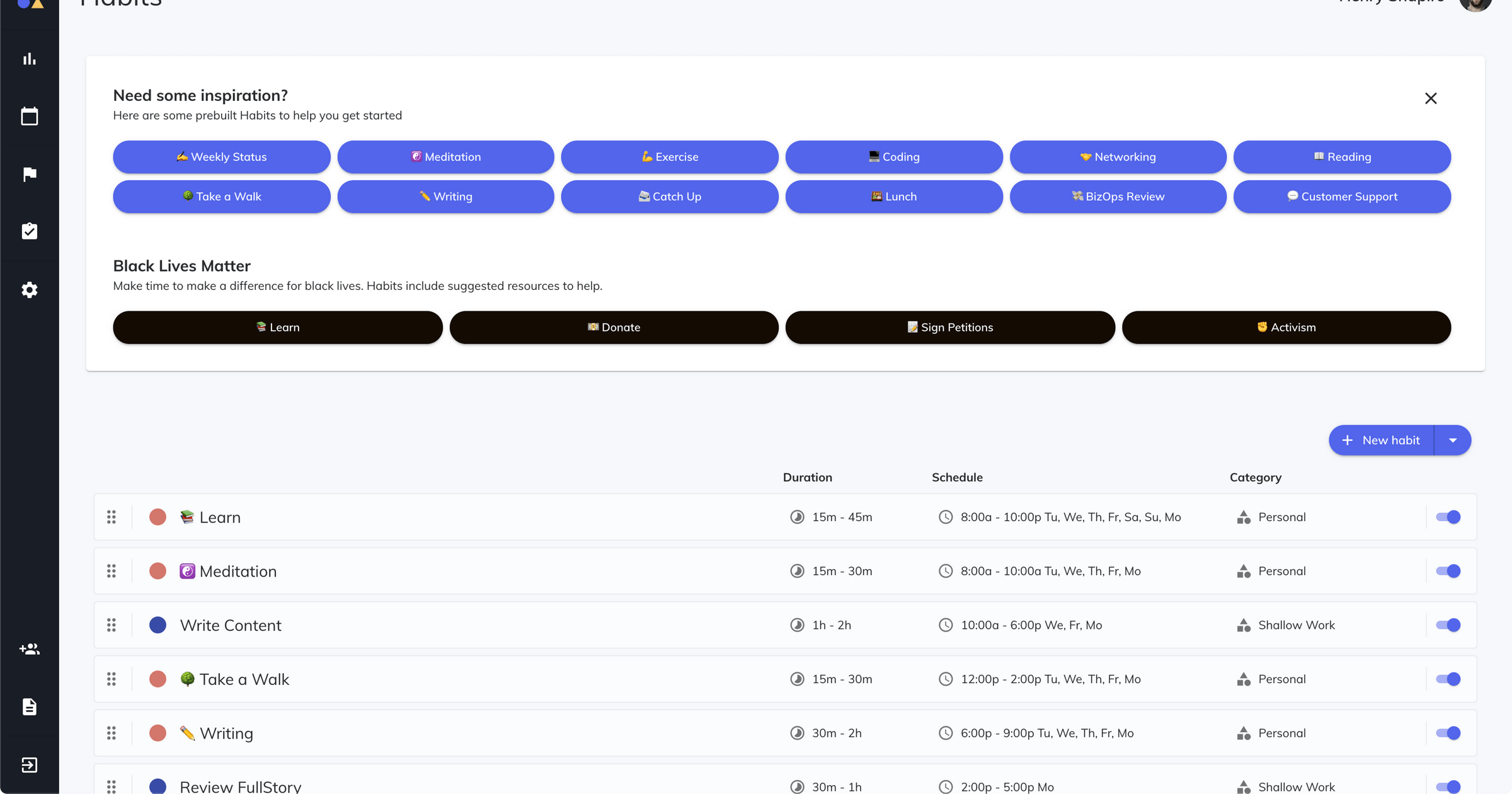Open the stats bar chart sidebar icon

tap(30, 59)
